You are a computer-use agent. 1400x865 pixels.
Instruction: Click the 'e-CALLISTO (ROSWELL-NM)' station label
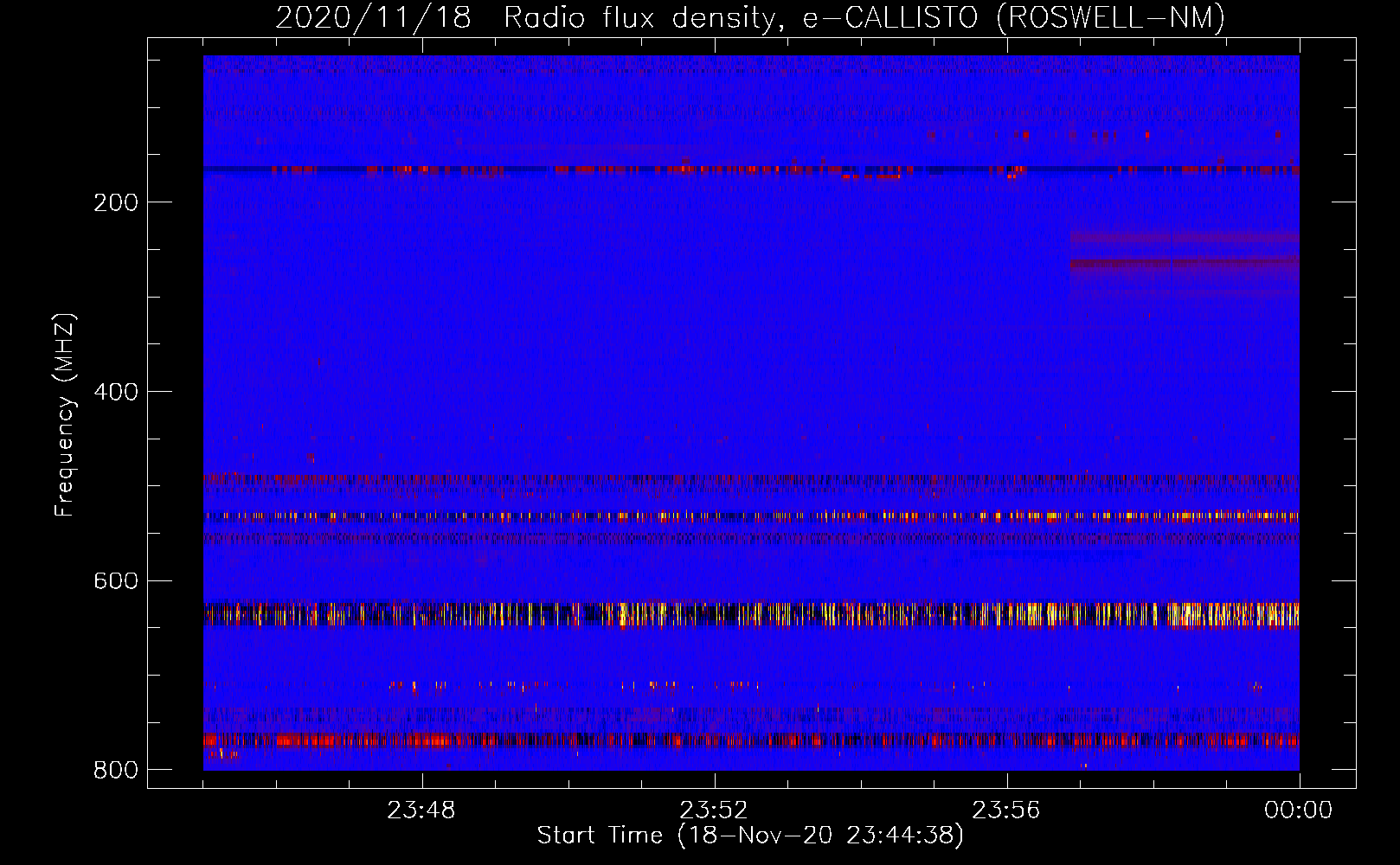pyautogui.click(x=1014, y=18)
